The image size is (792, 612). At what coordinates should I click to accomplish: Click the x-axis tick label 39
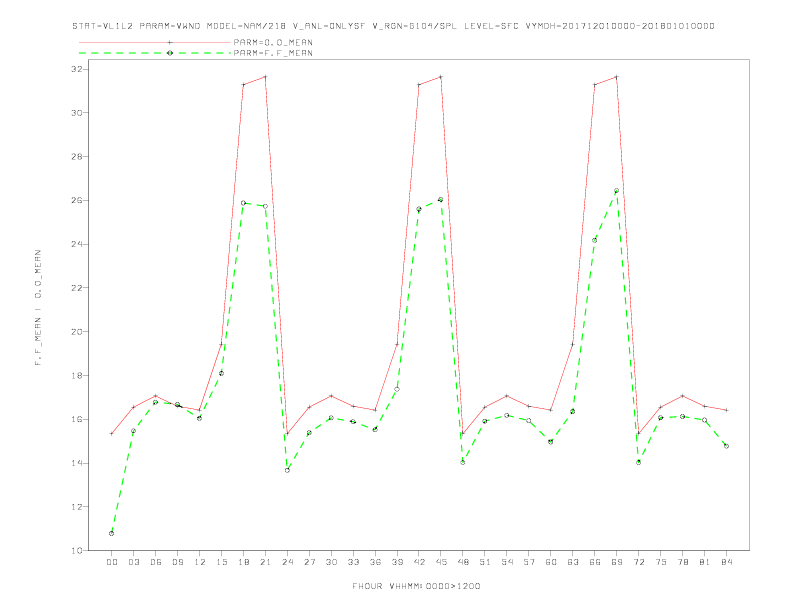[x=397, y=562]
